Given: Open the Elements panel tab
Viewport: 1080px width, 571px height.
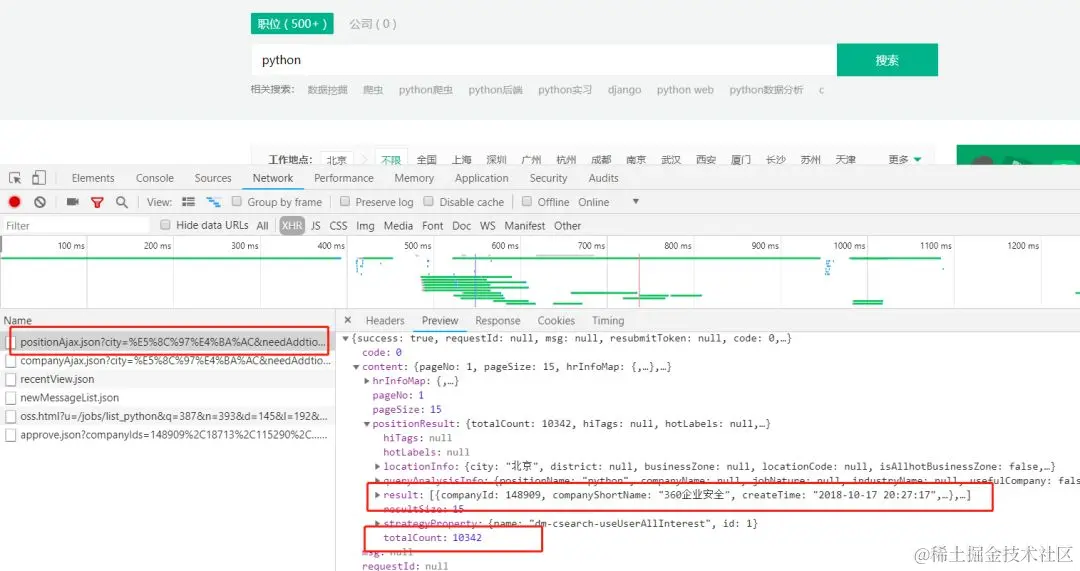Looking at the screenshot, I should tap(93, 178).
